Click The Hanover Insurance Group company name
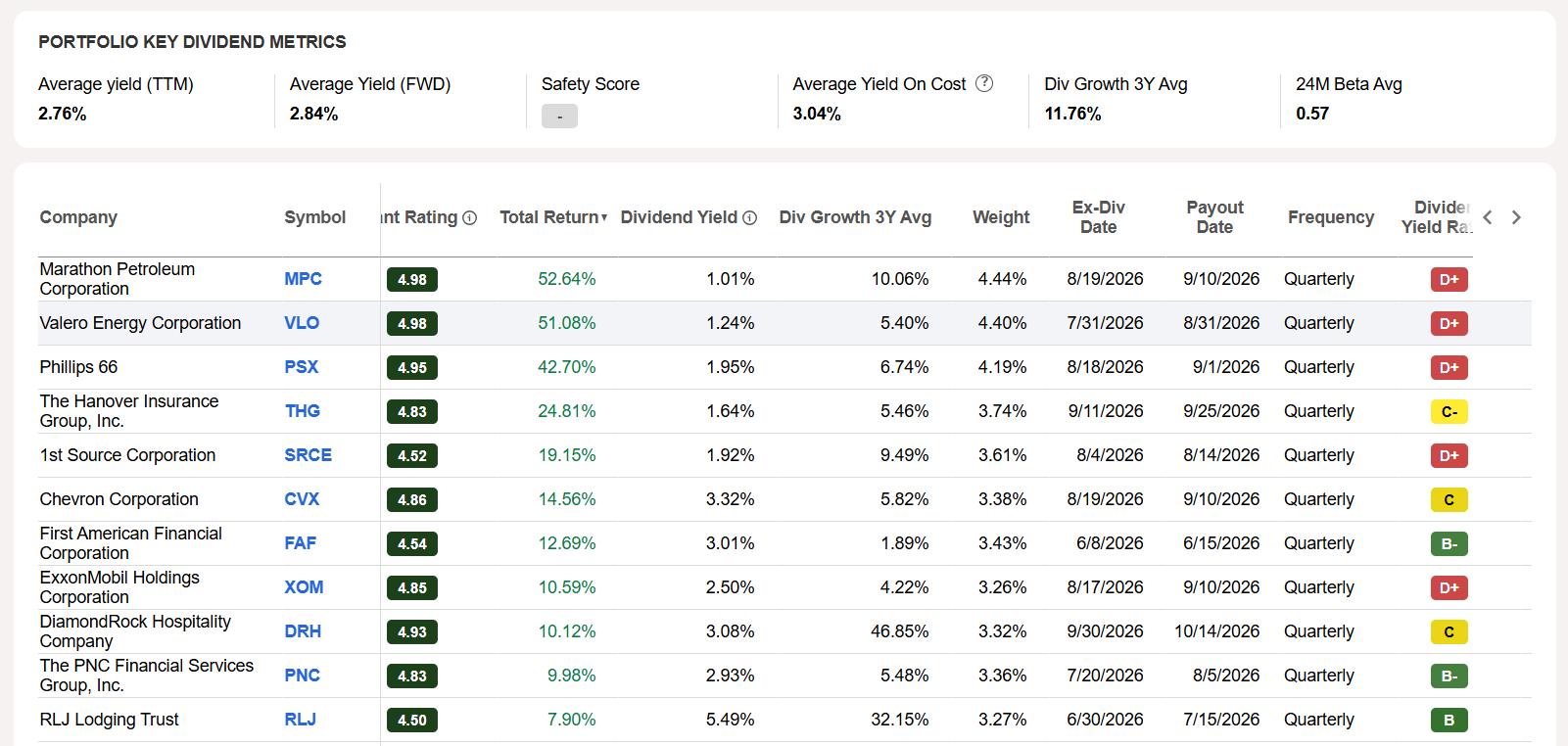This screenshot has width=1568, height=746. pyautogui.click(x=129, y=411)
